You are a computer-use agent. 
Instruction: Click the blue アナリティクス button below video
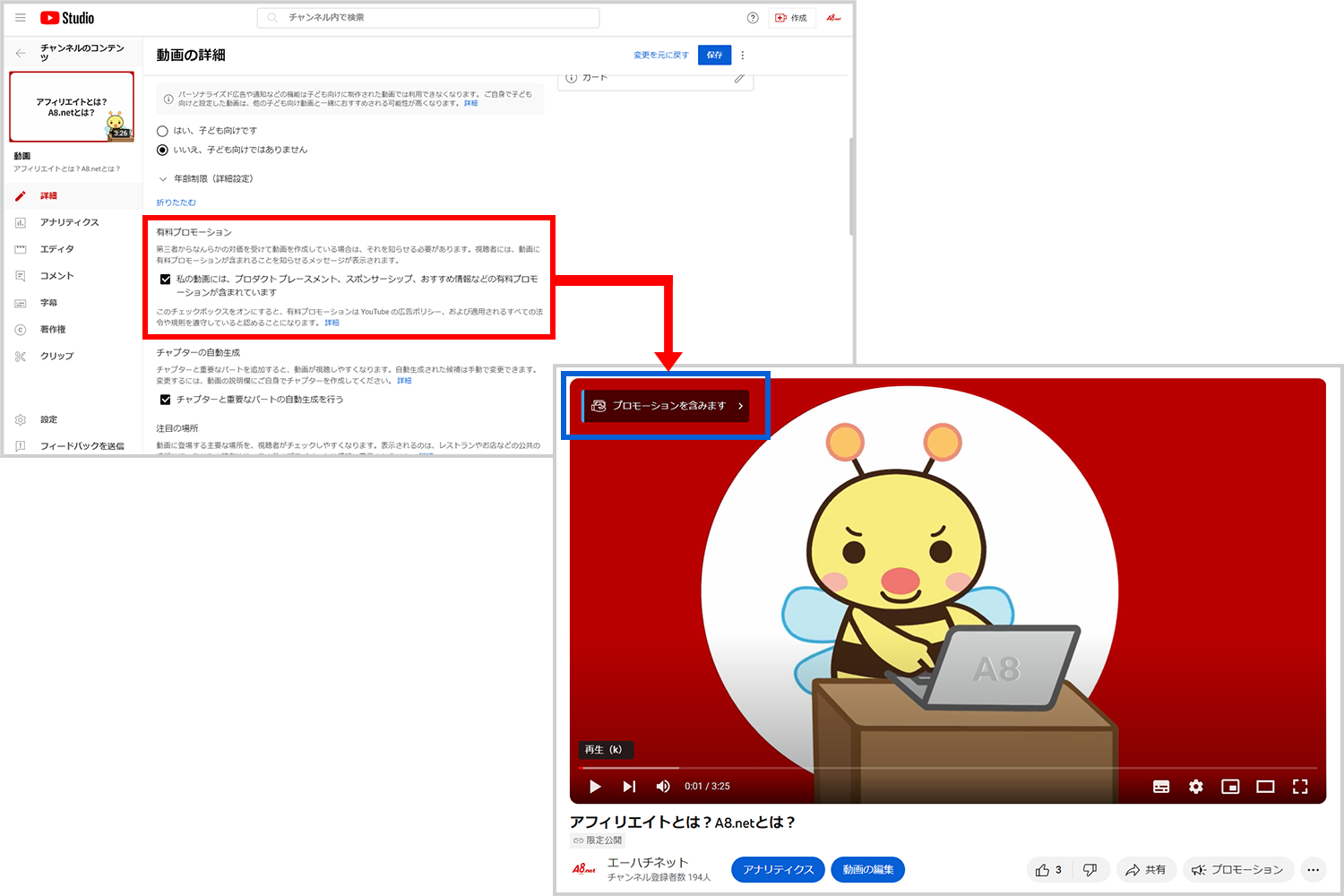click(x=778, y=869)
